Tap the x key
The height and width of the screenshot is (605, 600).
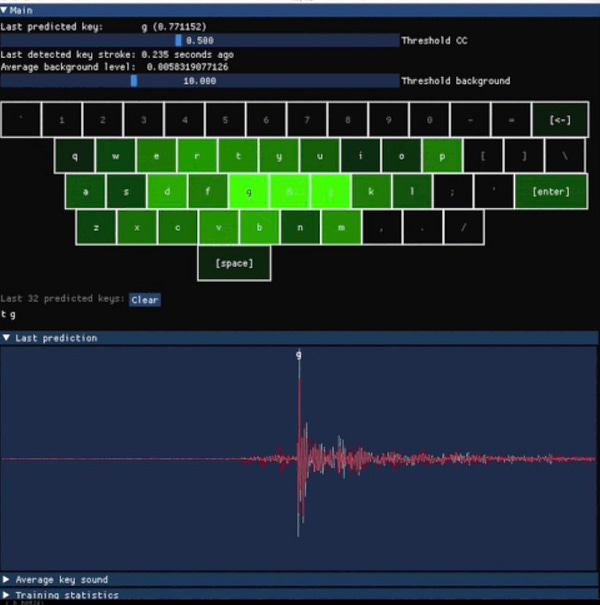click(137, 227)
